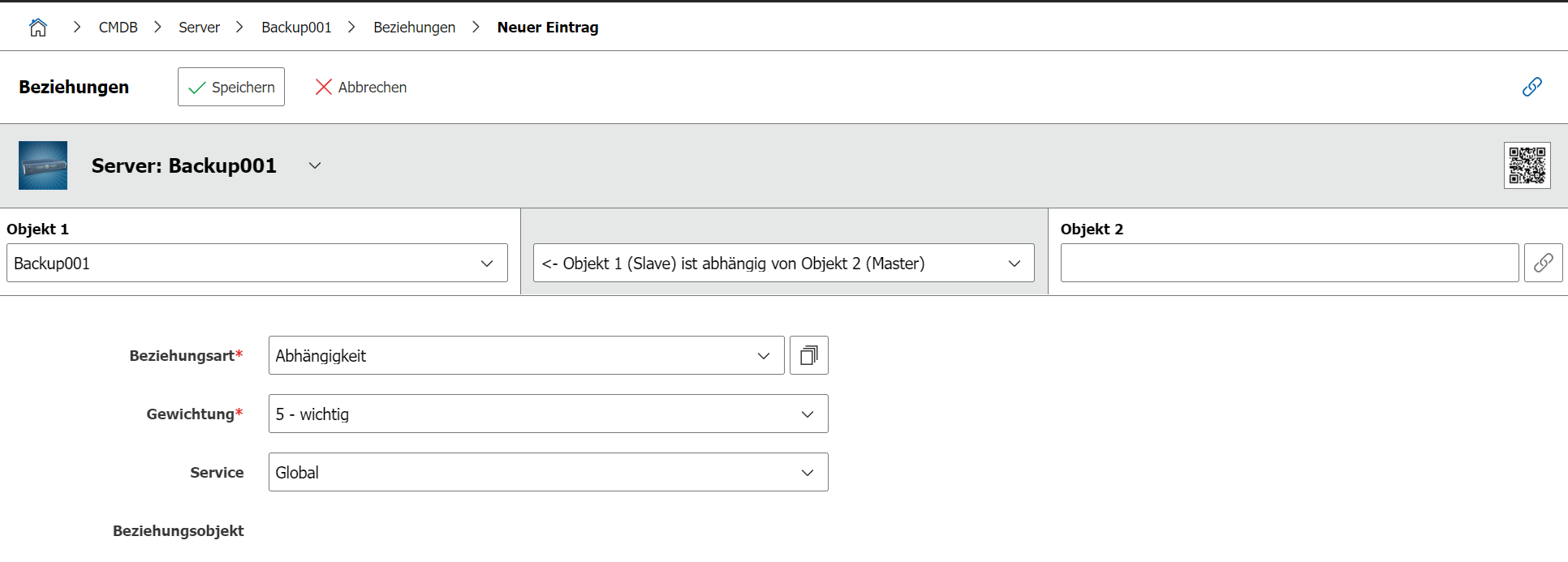This screenshot has height=562, width=1568.
Task: Click the Backup001 server thumbnail image
Action: tap(43, 165)
